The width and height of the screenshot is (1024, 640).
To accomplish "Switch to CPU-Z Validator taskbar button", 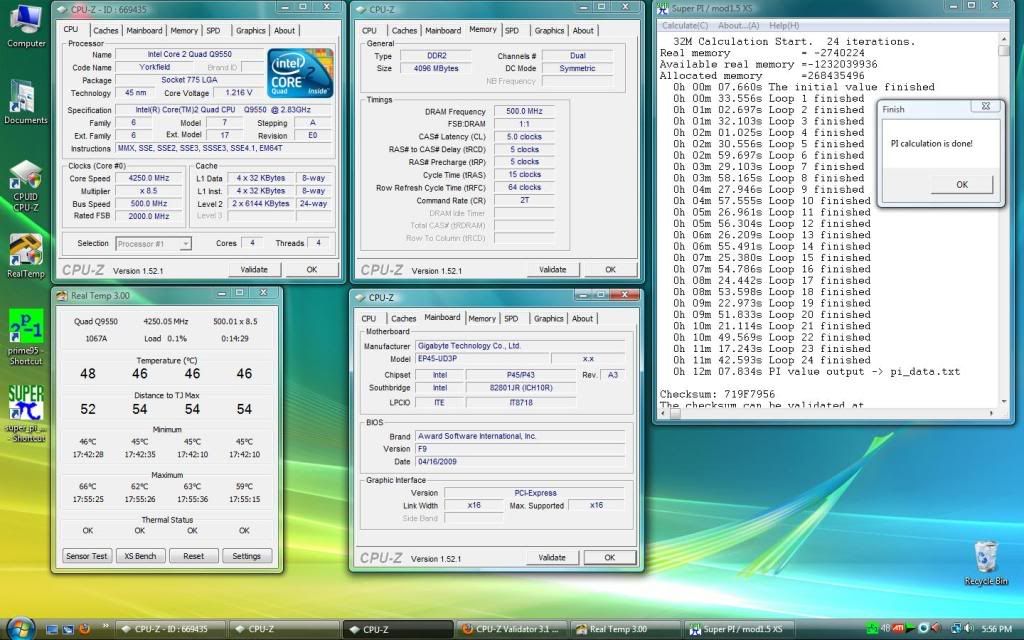I will pos(512,630).
